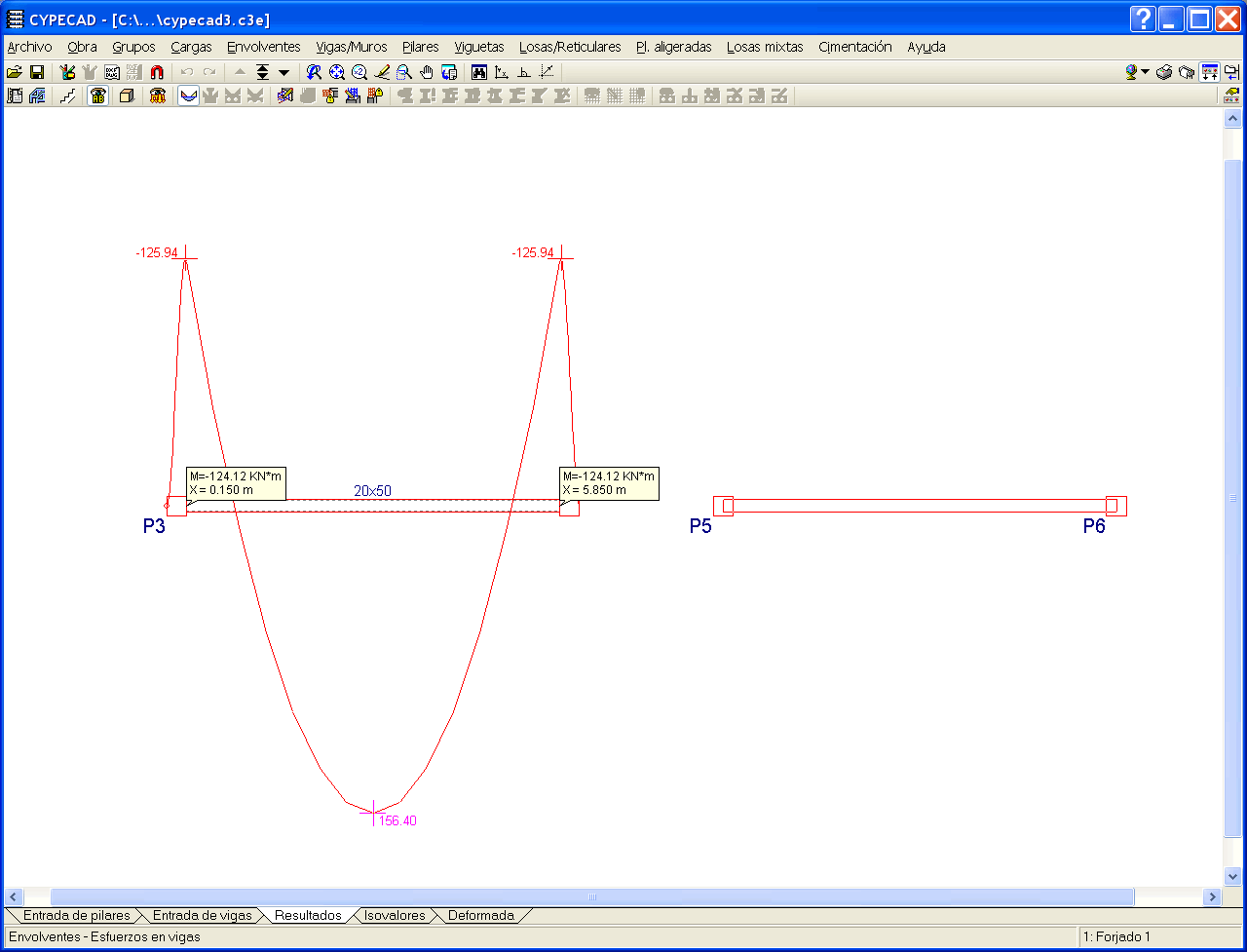
Task: Open the Archivo menu
Action: (29, 47)
